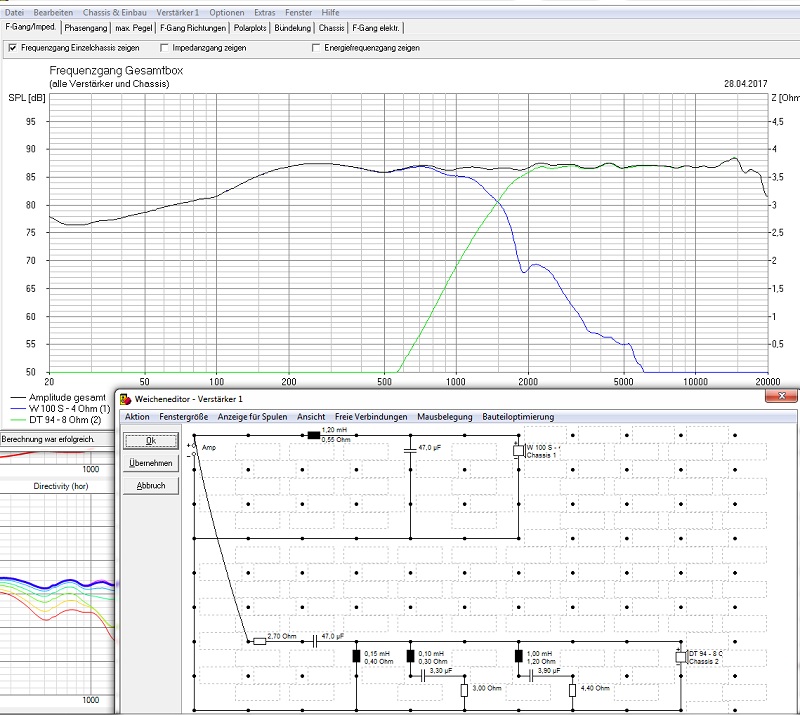800x715 pixels.
Task: Click the Frequenzgang Gesamtbox chart title
Action: [116, 70]
